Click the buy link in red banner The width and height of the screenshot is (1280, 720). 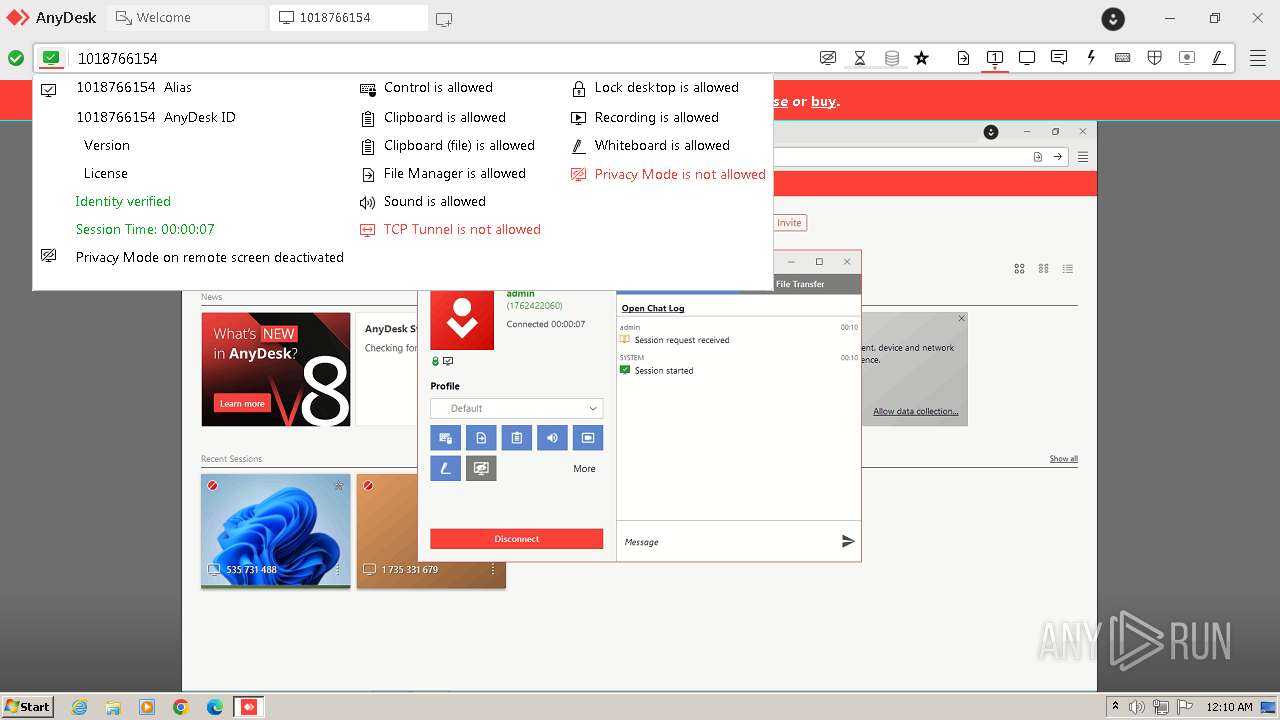coord(824,101)
